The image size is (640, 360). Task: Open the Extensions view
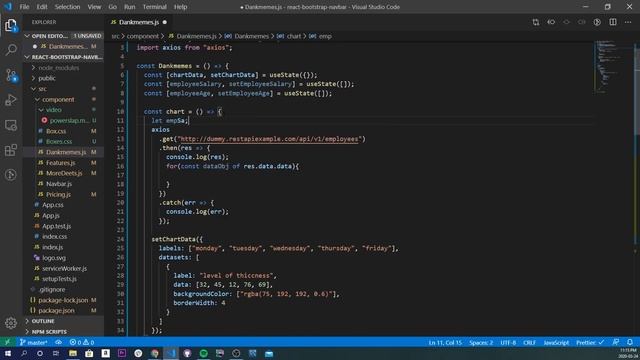[x=11, y=150]
